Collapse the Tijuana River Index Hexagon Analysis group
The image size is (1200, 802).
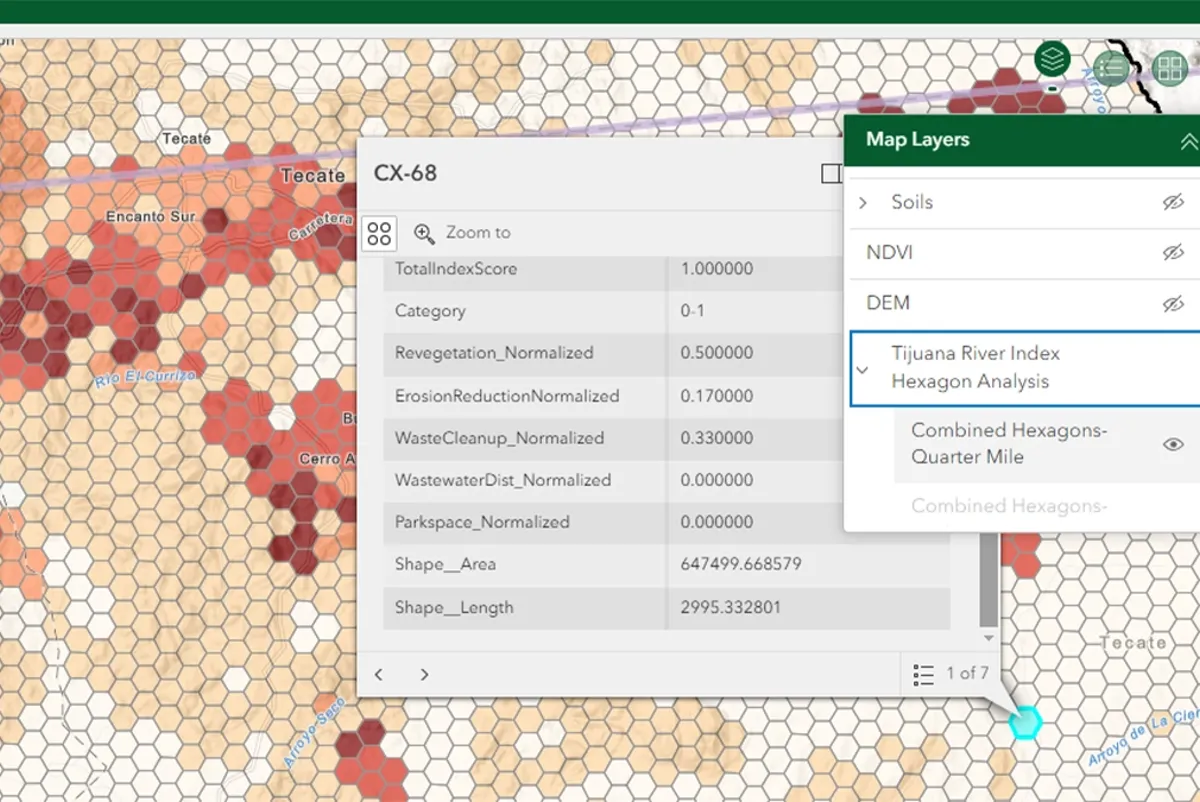(x=863, y=369)
